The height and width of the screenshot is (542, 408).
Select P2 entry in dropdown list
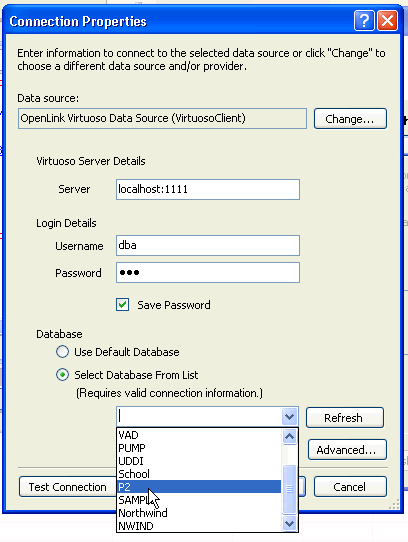pos(199,487)
